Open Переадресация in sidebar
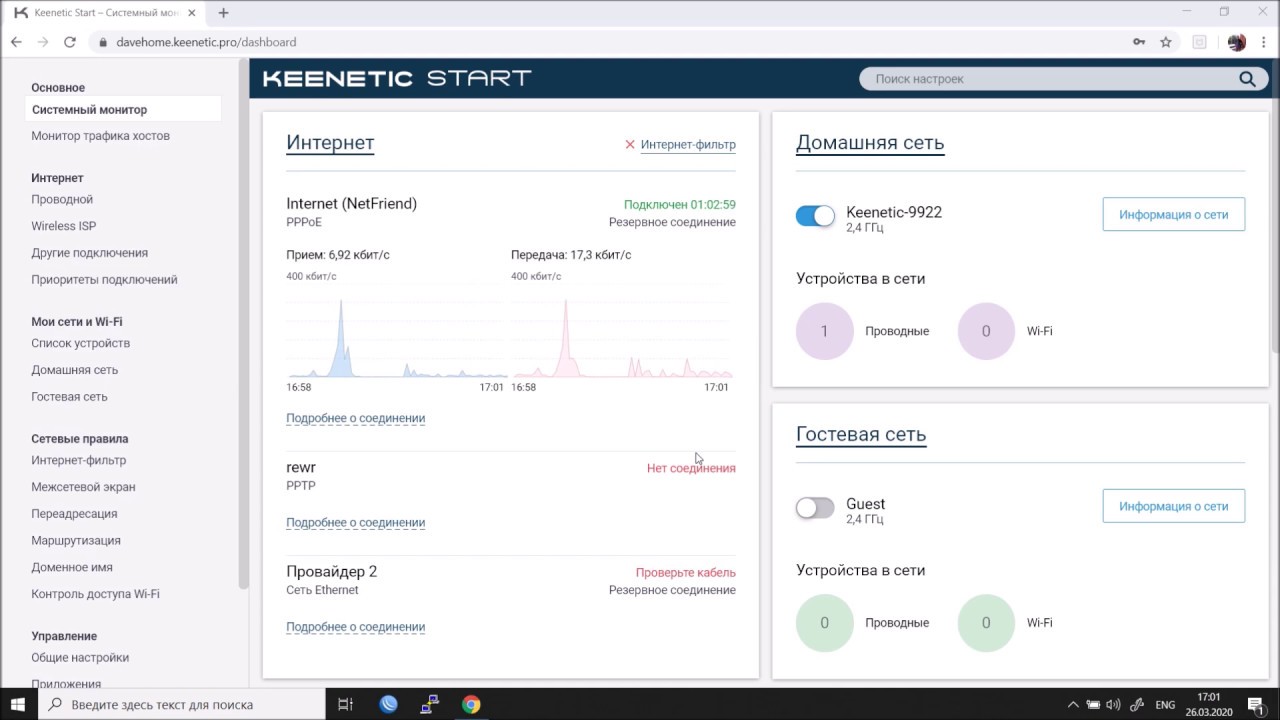Viewport: 1280px width, 720px height. tap(74, 514)
